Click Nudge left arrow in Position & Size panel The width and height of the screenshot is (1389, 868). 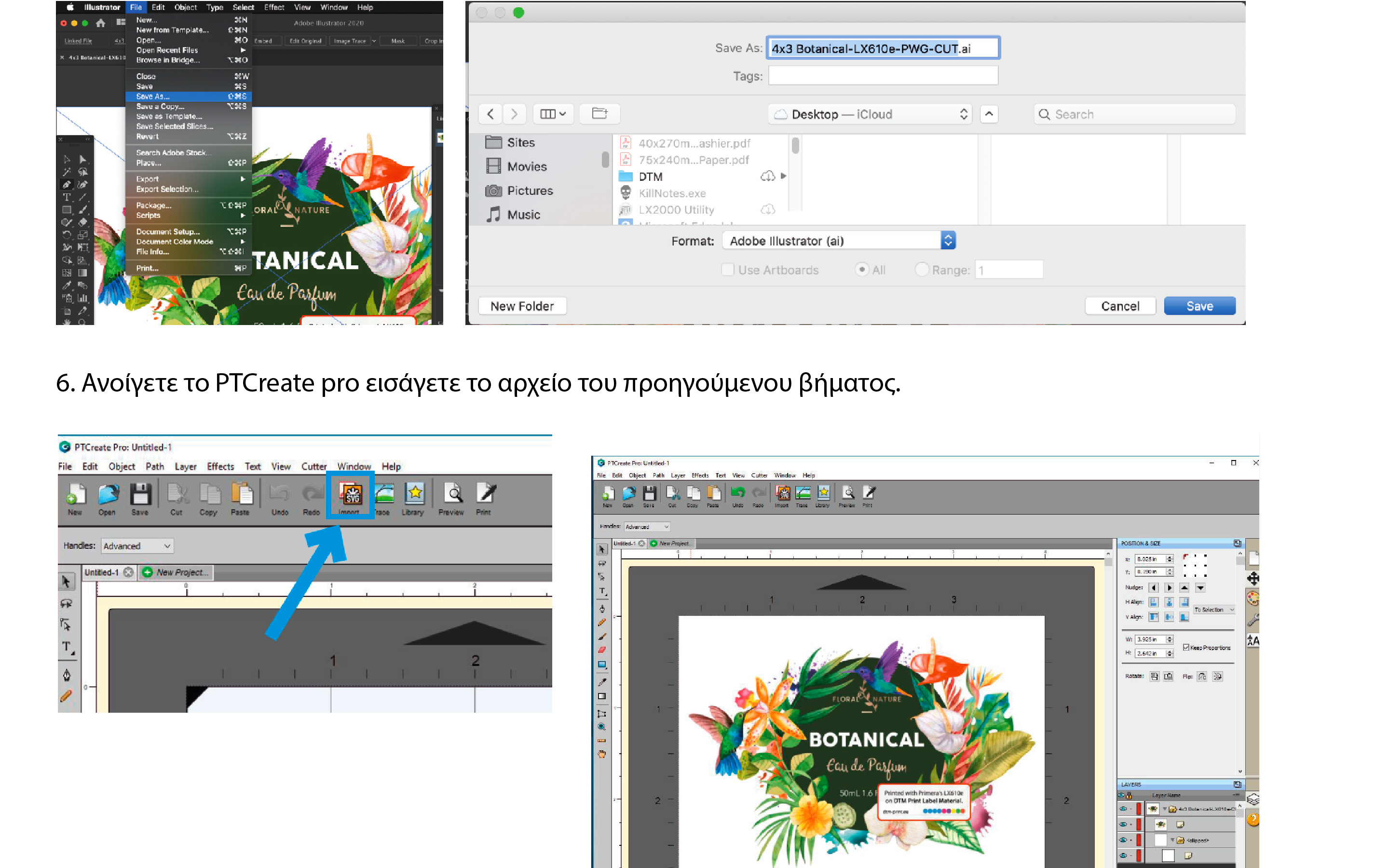click(1154, 587)
